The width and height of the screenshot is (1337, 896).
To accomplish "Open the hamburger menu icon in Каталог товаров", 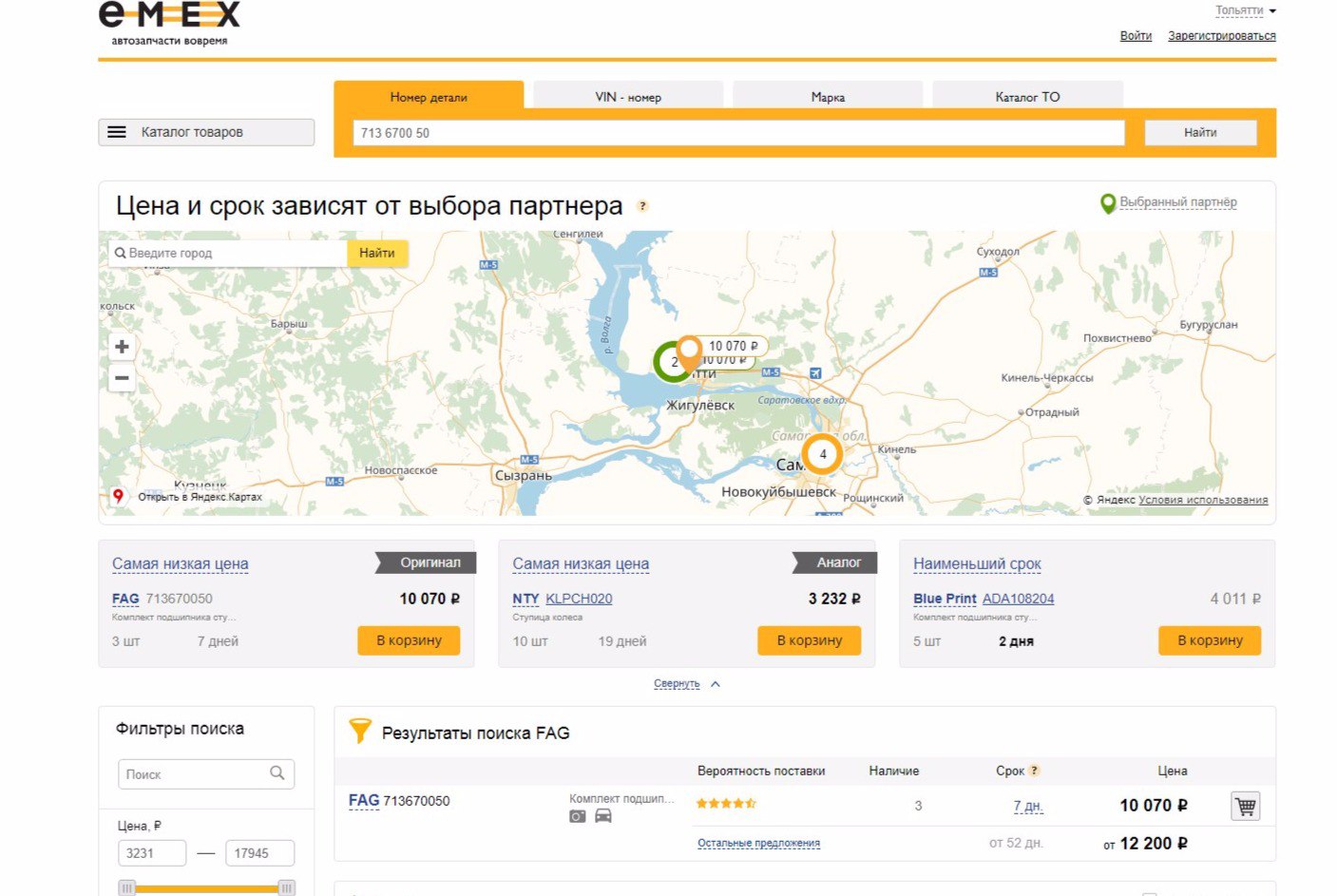I will [x=117, y=132].
